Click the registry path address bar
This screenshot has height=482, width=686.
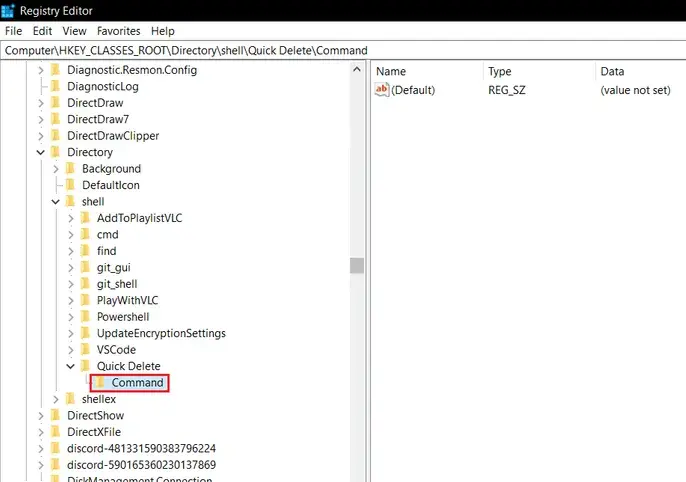(x=343, y=50)
